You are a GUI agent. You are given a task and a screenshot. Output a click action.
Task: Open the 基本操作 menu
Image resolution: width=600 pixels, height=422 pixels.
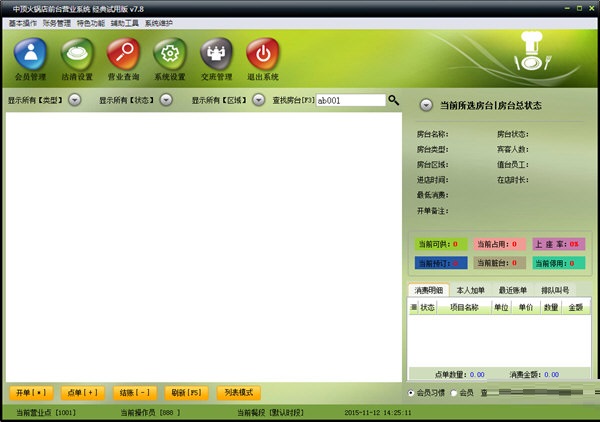pyautogui.click(x=23, y=23)
